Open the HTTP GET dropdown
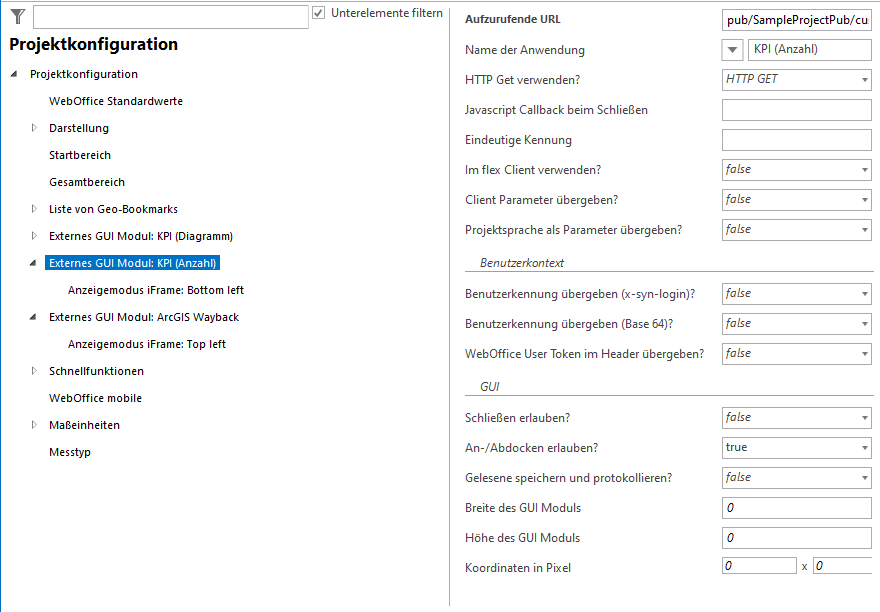The height and width of the screenshot is (612, 880). pos(862,80)
